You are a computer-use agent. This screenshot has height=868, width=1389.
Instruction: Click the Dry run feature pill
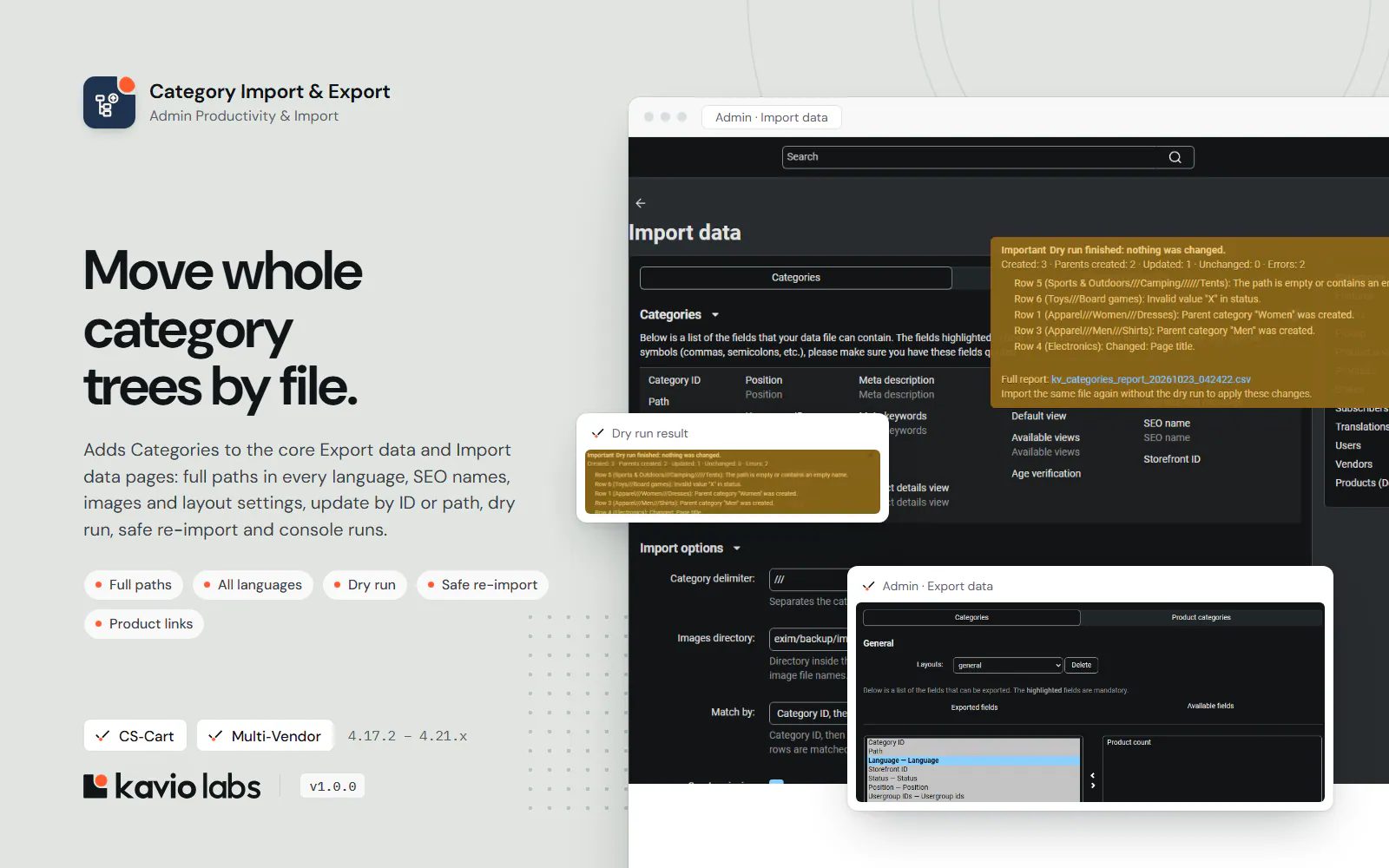pos(365,585)
